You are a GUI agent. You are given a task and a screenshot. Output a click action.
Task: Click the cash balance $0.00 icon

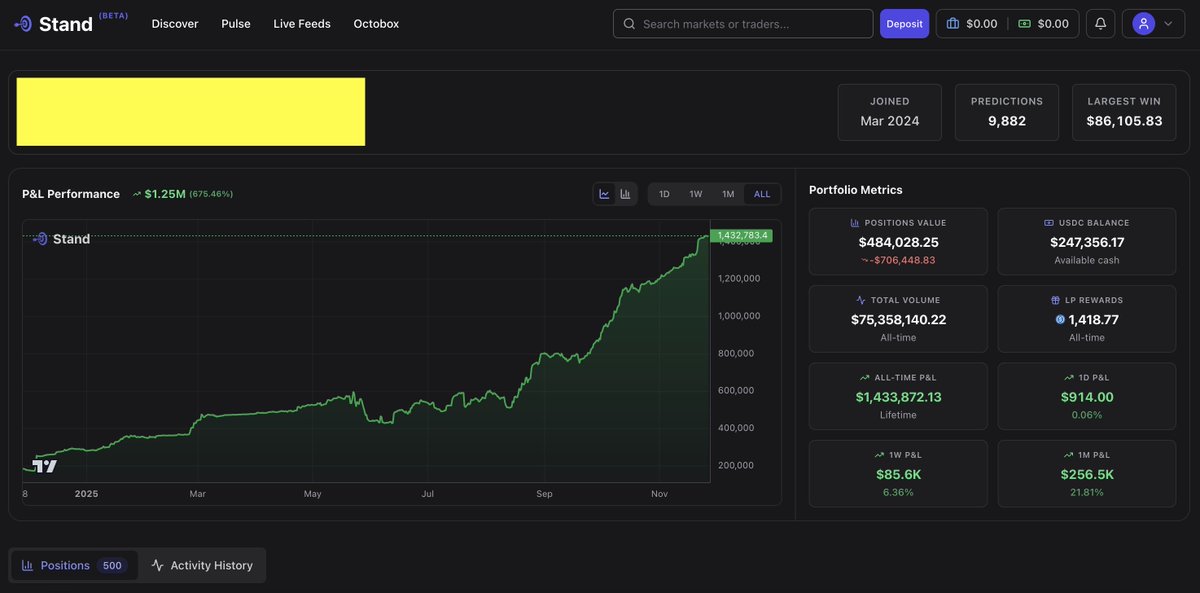pyautogui.click(x=1025, y=24)
